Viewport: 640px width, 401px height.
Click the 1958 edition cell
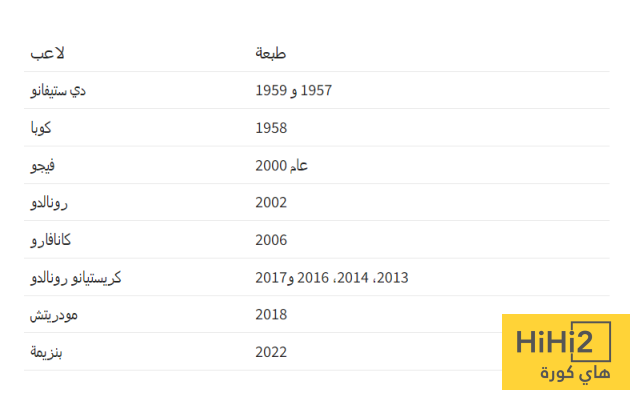[x=271, y=128]
